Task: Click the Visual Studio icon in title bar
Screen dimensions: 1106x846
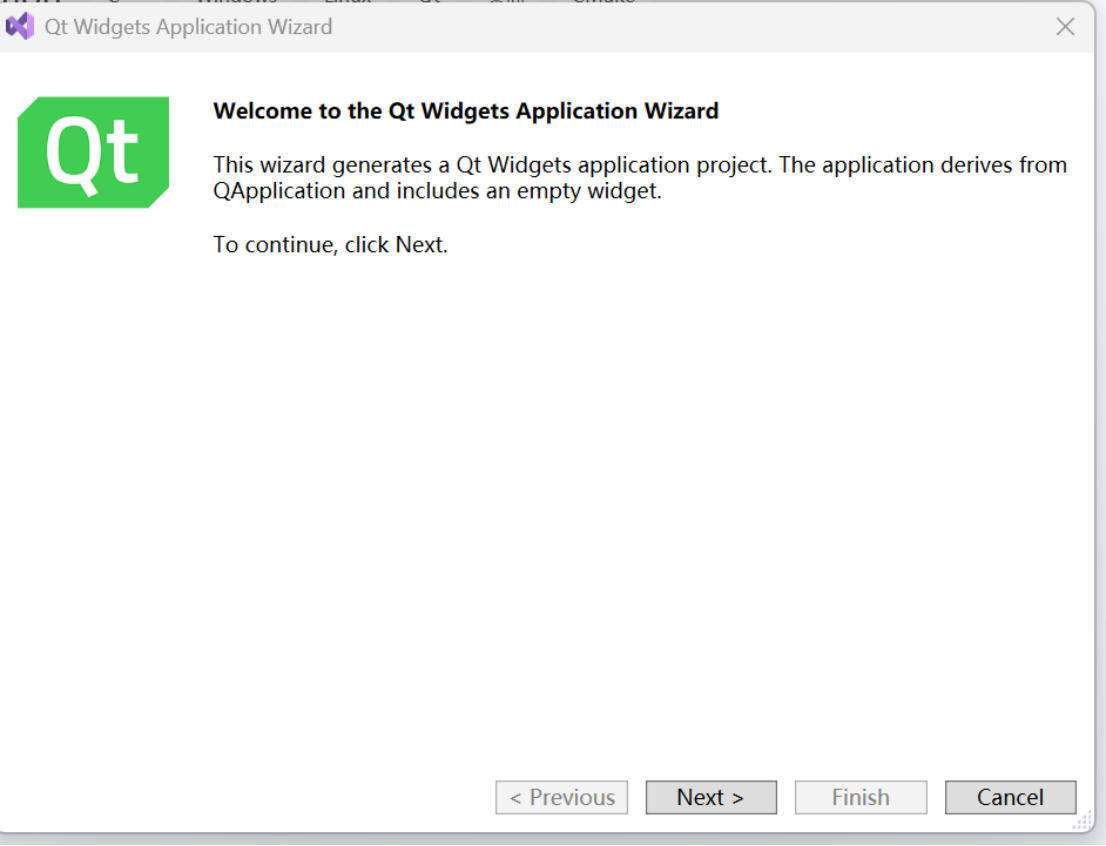Action: (x=20, y=27)
